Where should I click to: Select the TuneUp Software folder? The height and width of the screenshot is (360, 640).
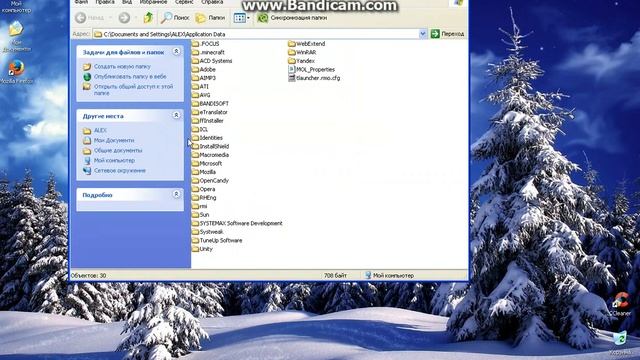[x=217, y=240]
